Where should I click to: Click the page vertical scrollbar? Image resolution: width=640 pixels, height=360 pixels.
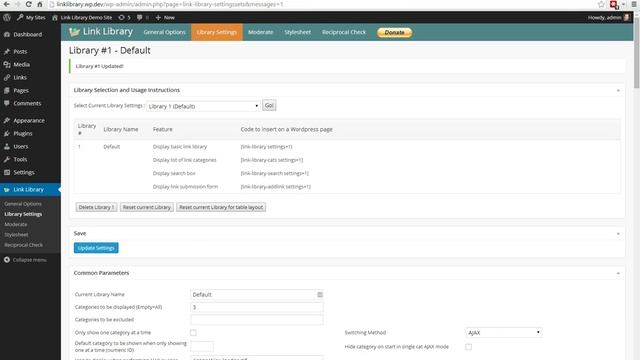(x=636, y=53)
